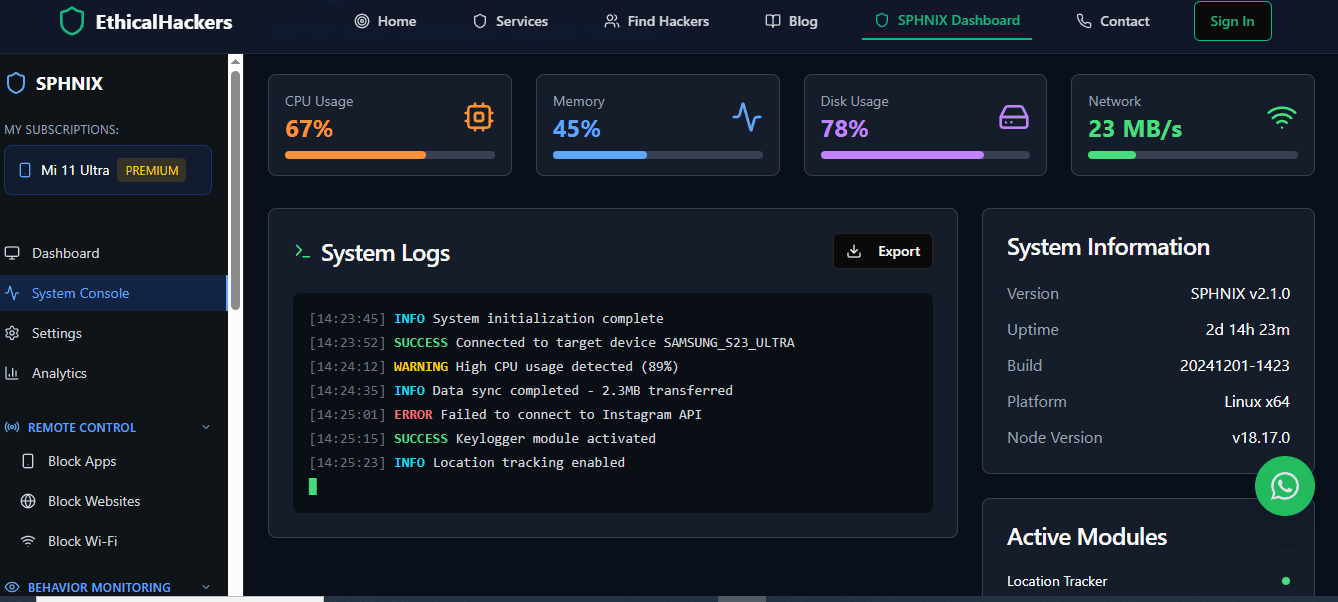
Task: Click the EthicalHackers shield logo
Action: tap(72, 21)
